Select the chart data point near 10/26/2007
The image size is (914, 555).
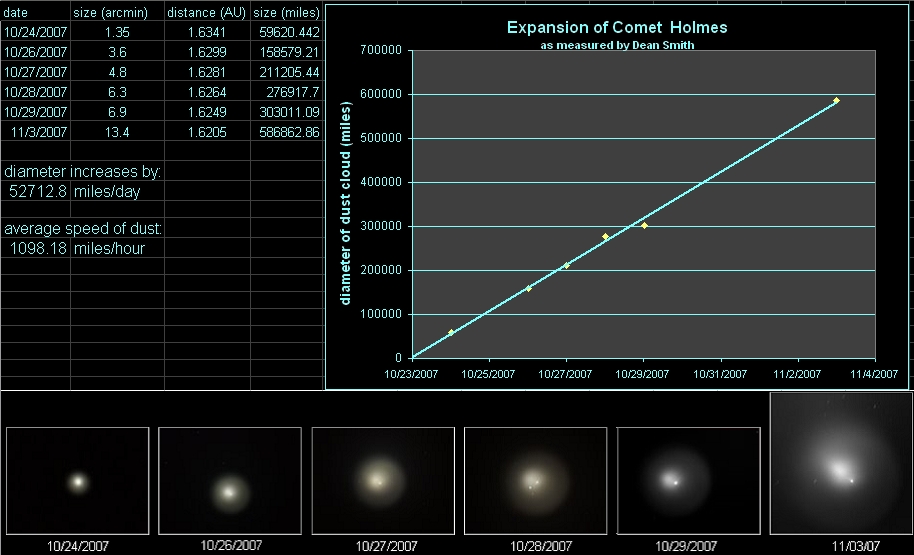528,289
